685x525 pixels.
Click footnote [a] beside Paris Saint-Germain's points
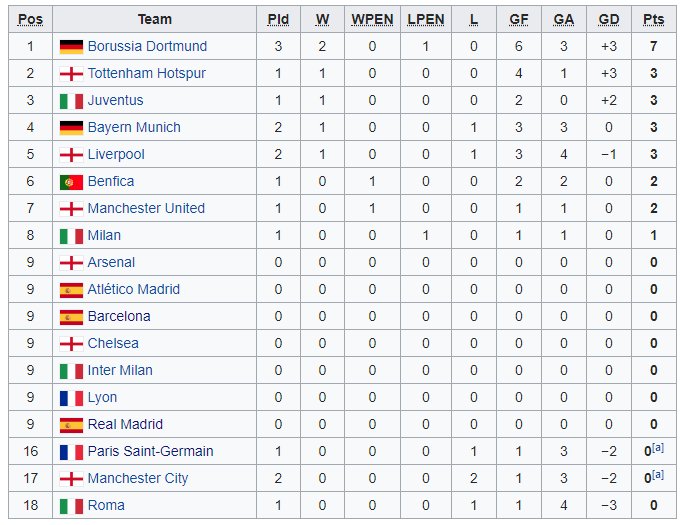658,448
